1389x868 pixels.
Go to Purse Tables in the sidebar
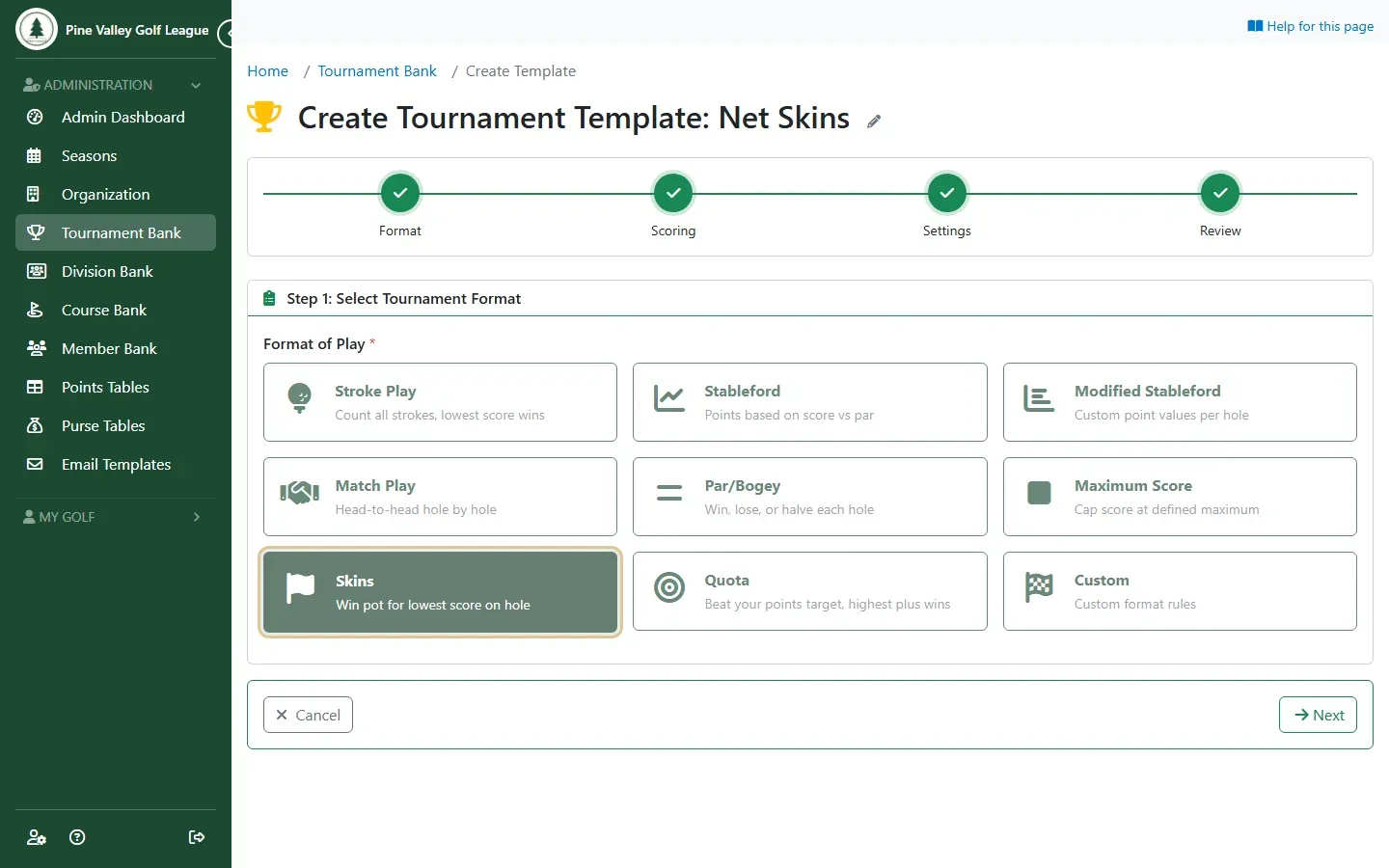pyautogui.click(x=116, y=425)
